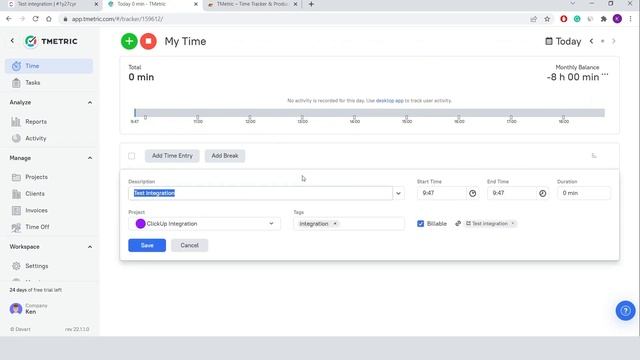Edit the End Time field
Viewport: 640px width, 360px height.
pos(511,193)
